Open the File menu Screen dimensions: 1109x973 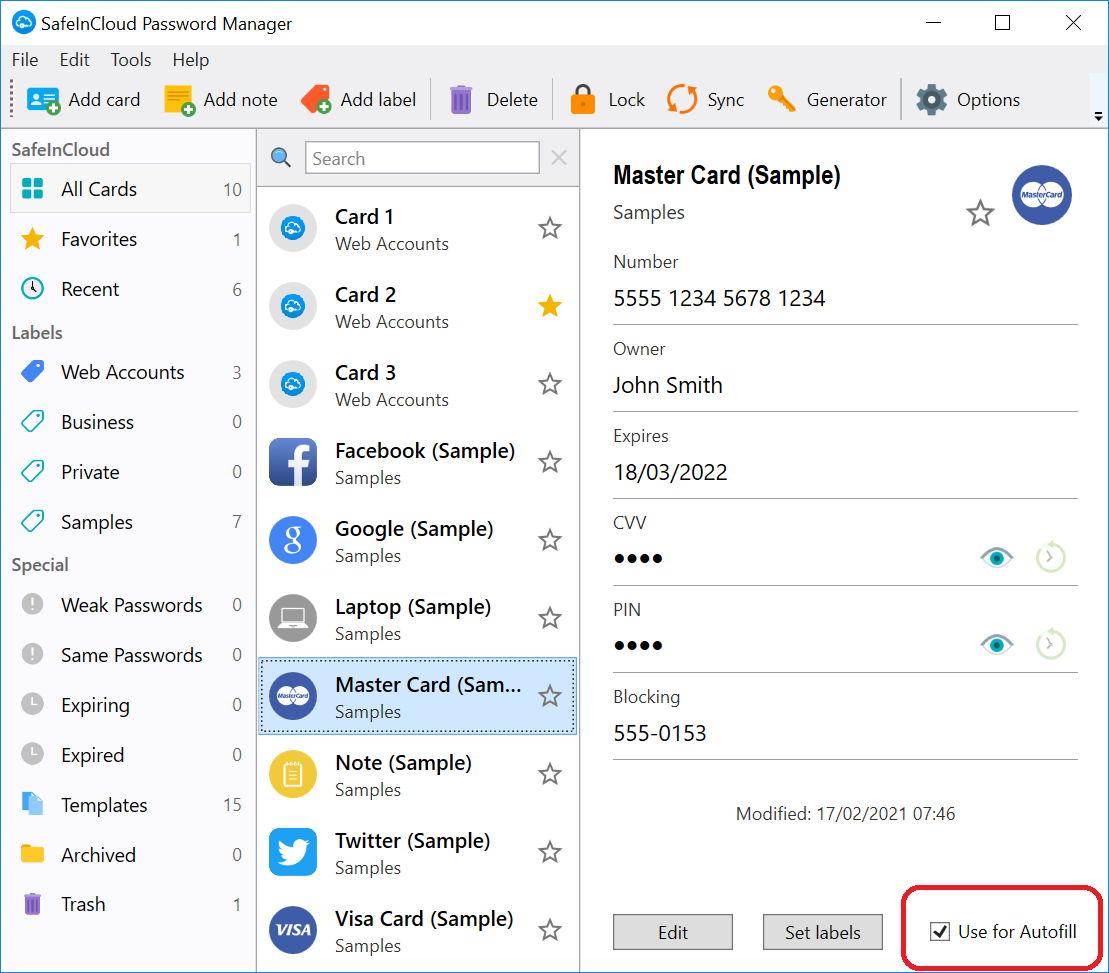pyautogui.click(x=25, y=59)
